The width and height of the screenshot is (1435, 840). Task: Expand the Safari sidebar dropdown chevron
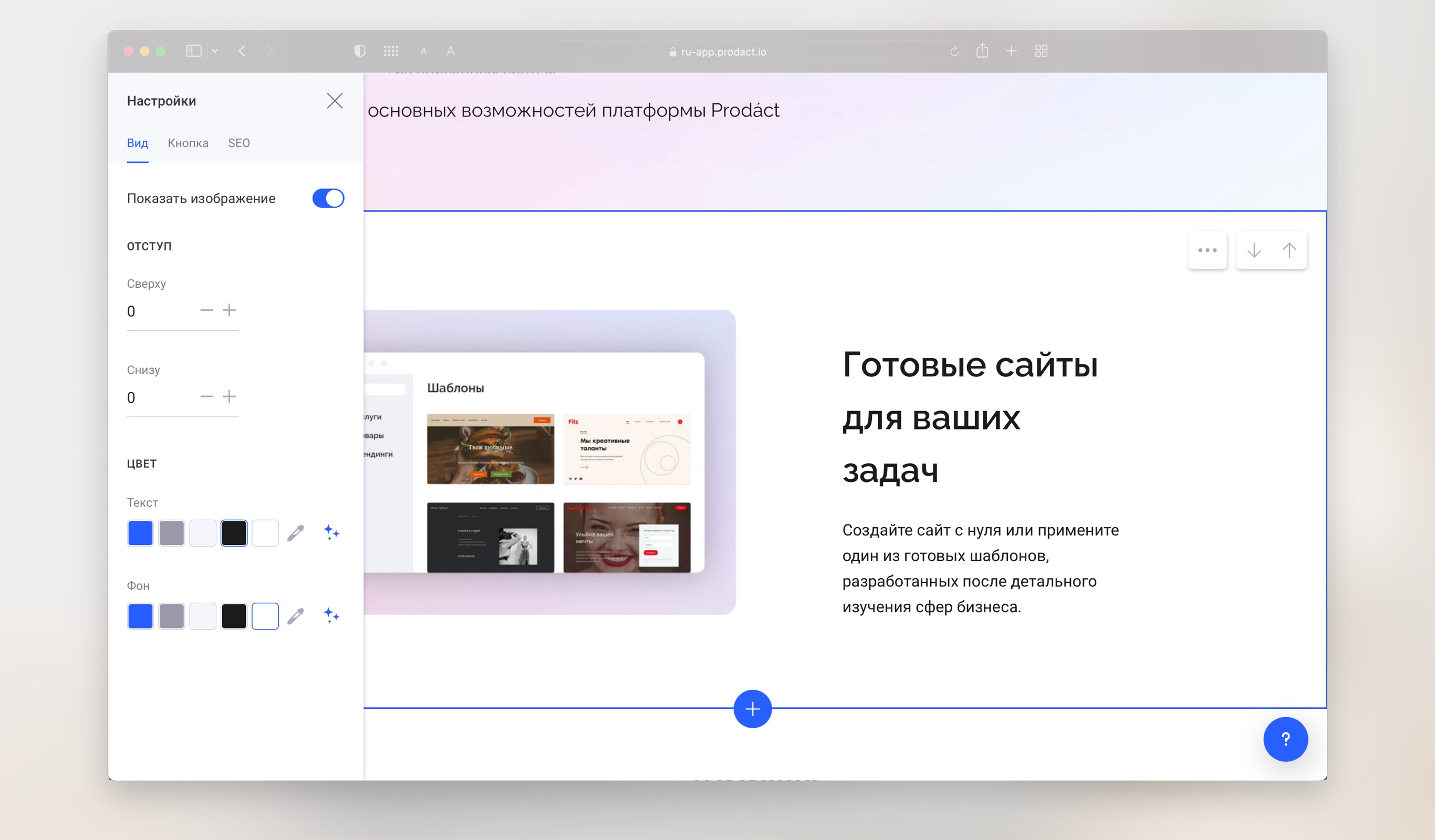[215, 51]
